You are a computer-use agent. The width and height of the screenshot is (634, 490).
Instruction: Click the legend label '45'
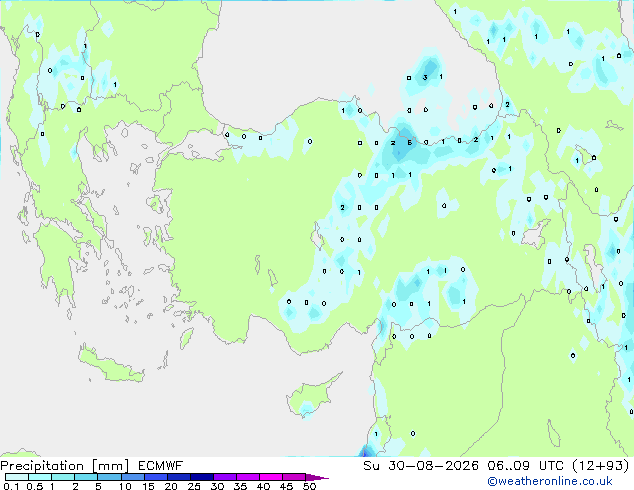286,486
